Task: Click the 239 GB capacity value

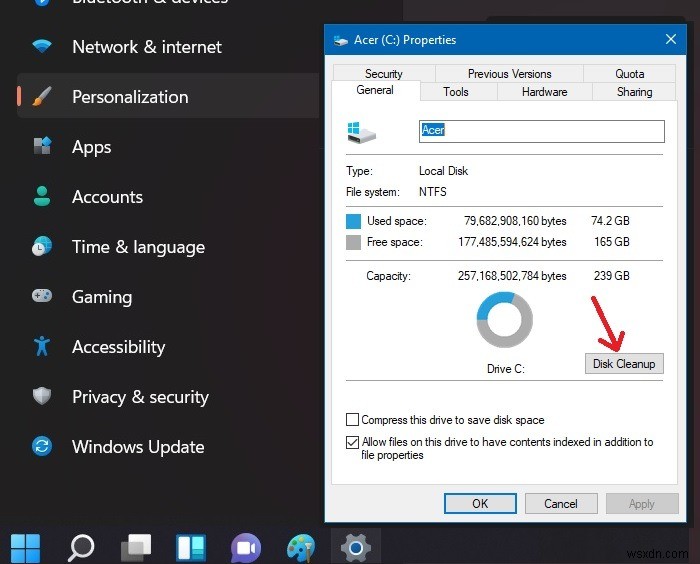Action: 612,276
